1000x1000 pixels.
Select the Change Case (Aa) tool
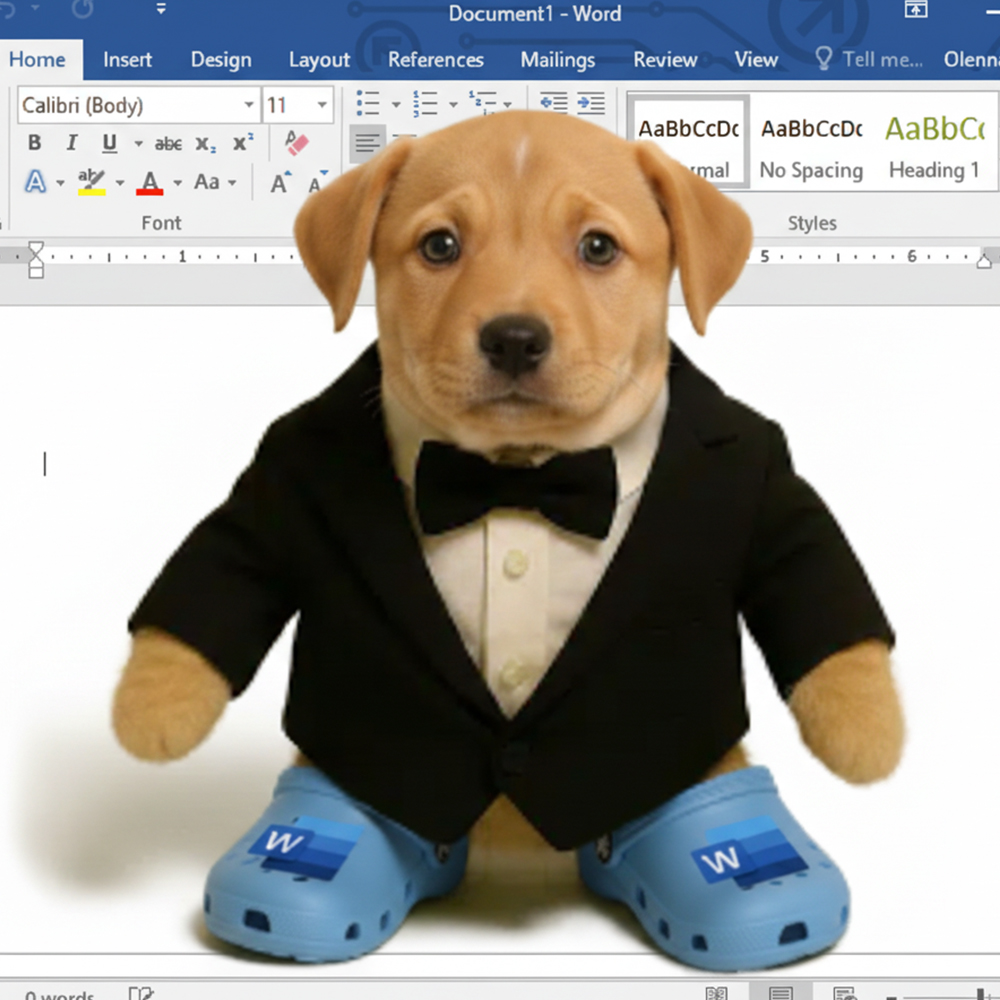point(208,182)
